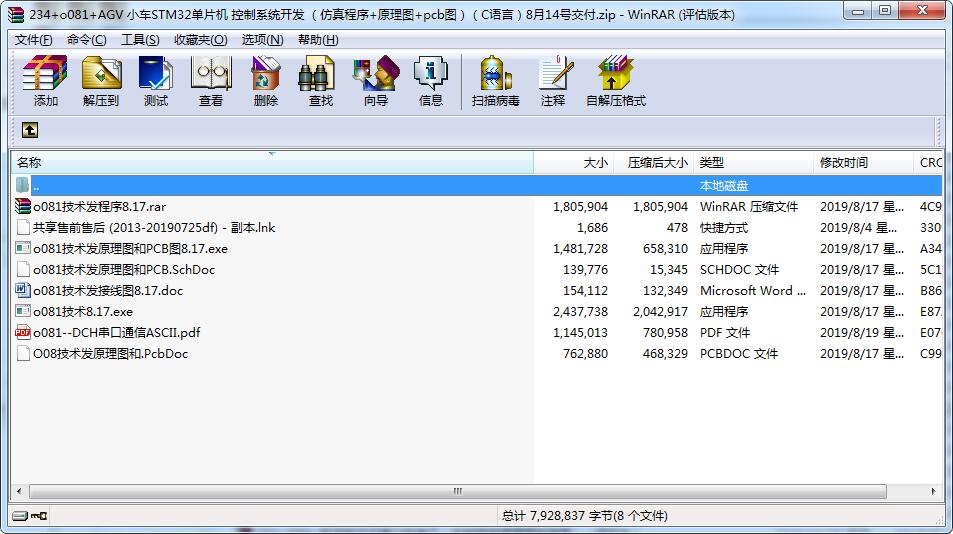Go up one level with arrow button

30,130
